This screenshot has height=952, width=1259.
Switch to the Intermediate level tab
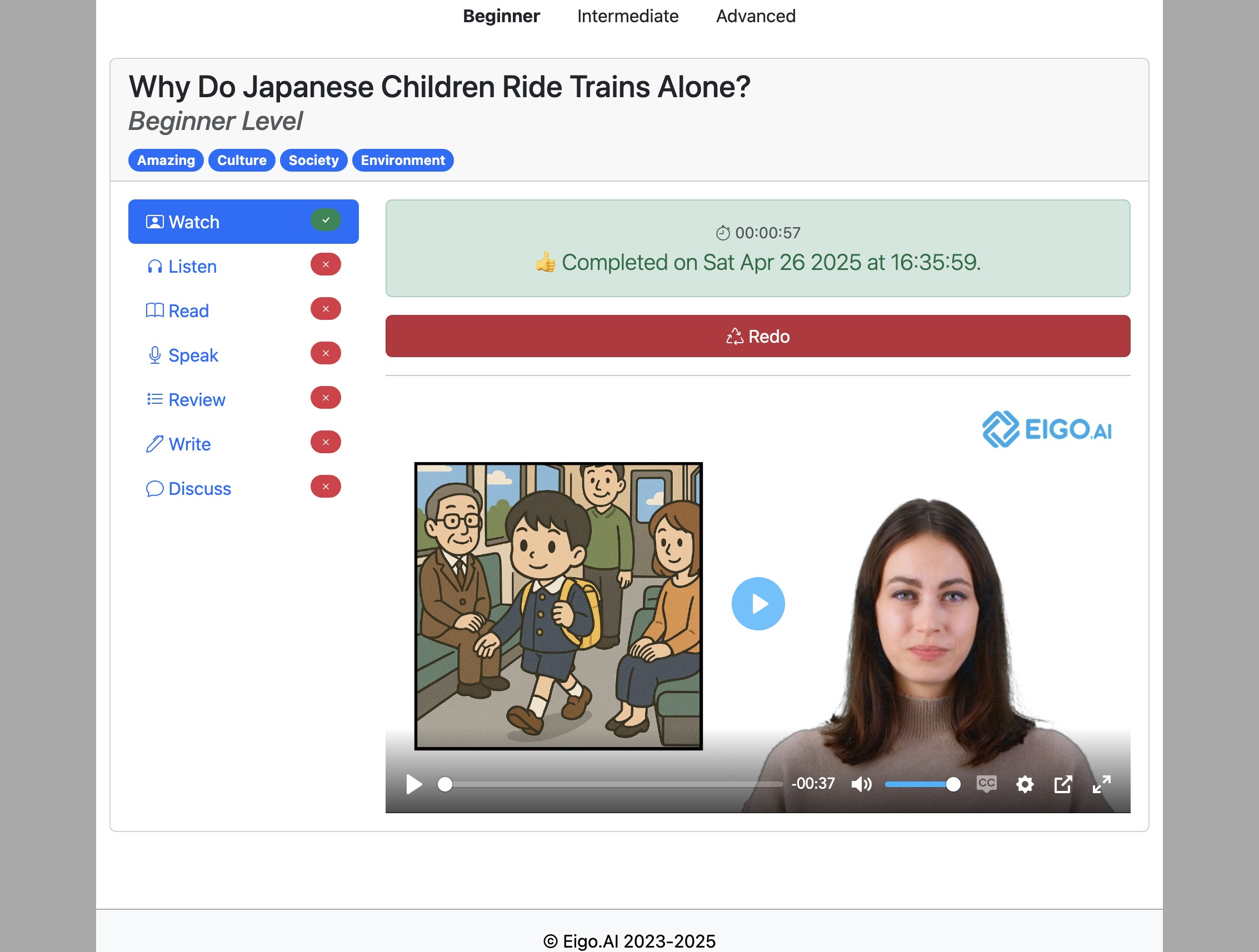[627, 16]
